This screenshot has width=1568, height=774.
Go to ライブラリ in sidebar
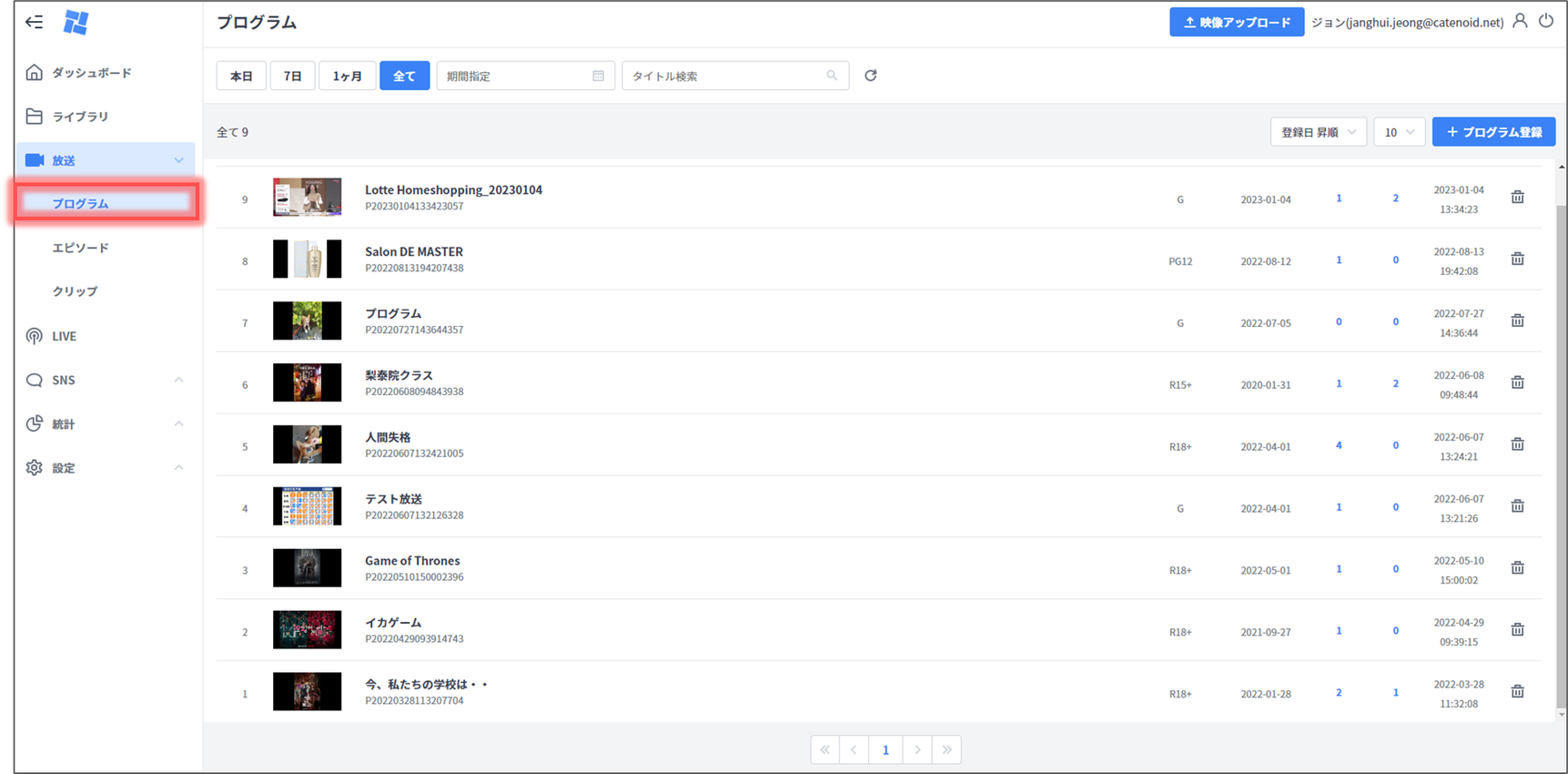pyautogui.click(x=80, y=117)
